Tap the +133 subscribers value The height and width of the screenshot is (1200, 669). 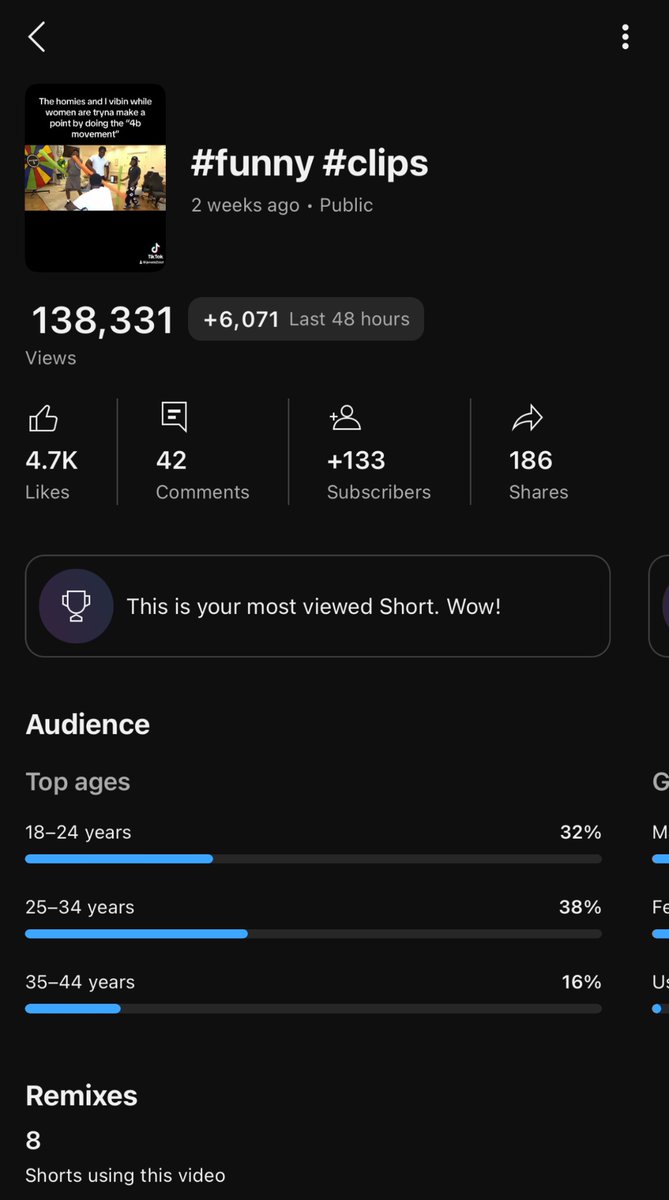356,460
